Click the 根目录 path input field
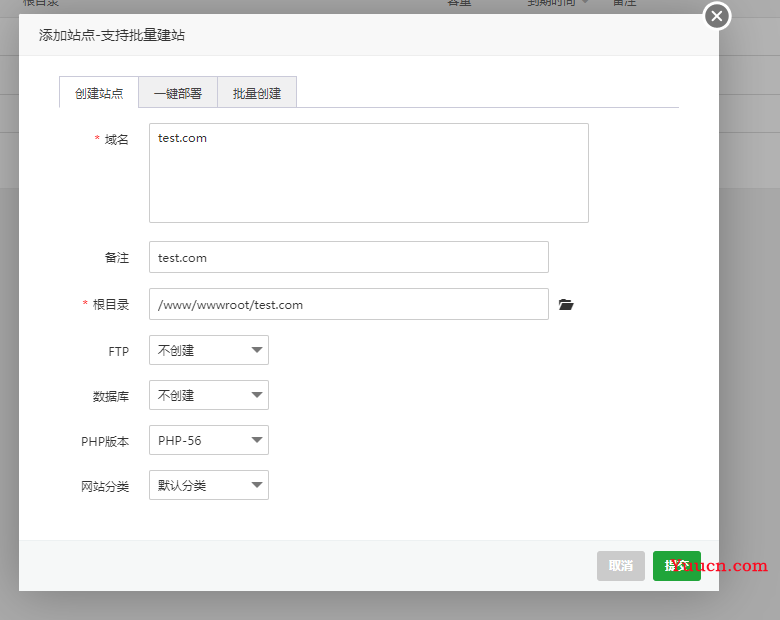Image resolution: width=780 pixels, height=620 pixels. pyautogui.click(x=349, y=304)
